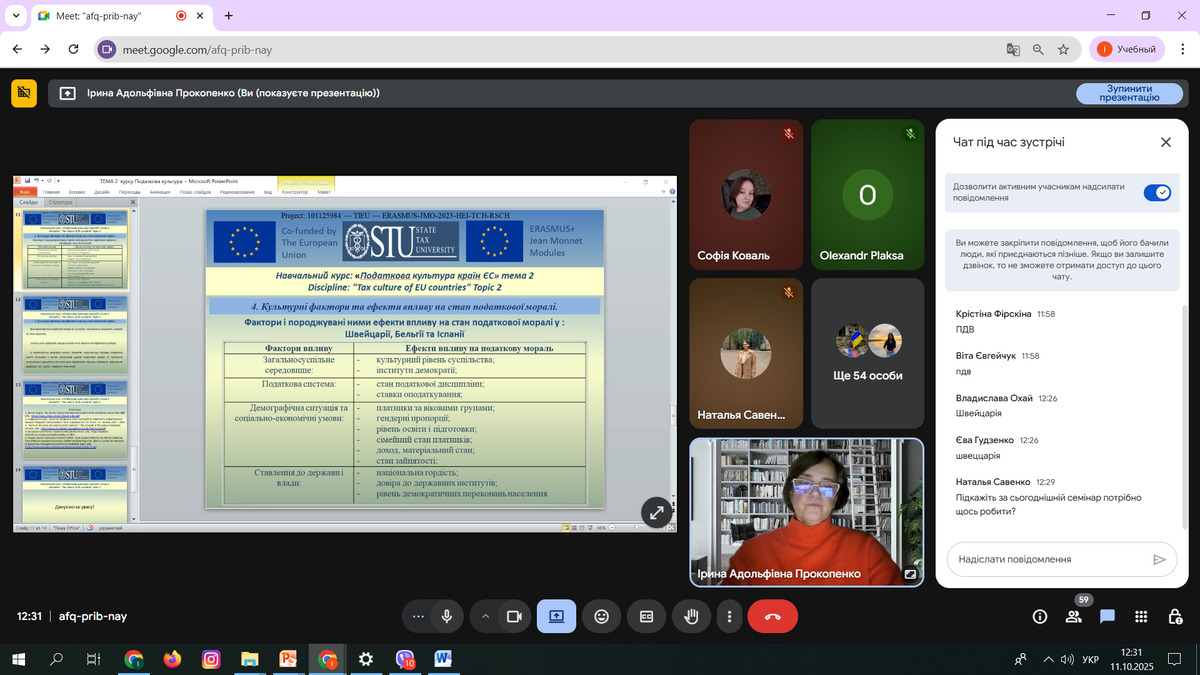
Task: Open meeting details info icon
Action: coord(1039,617)
